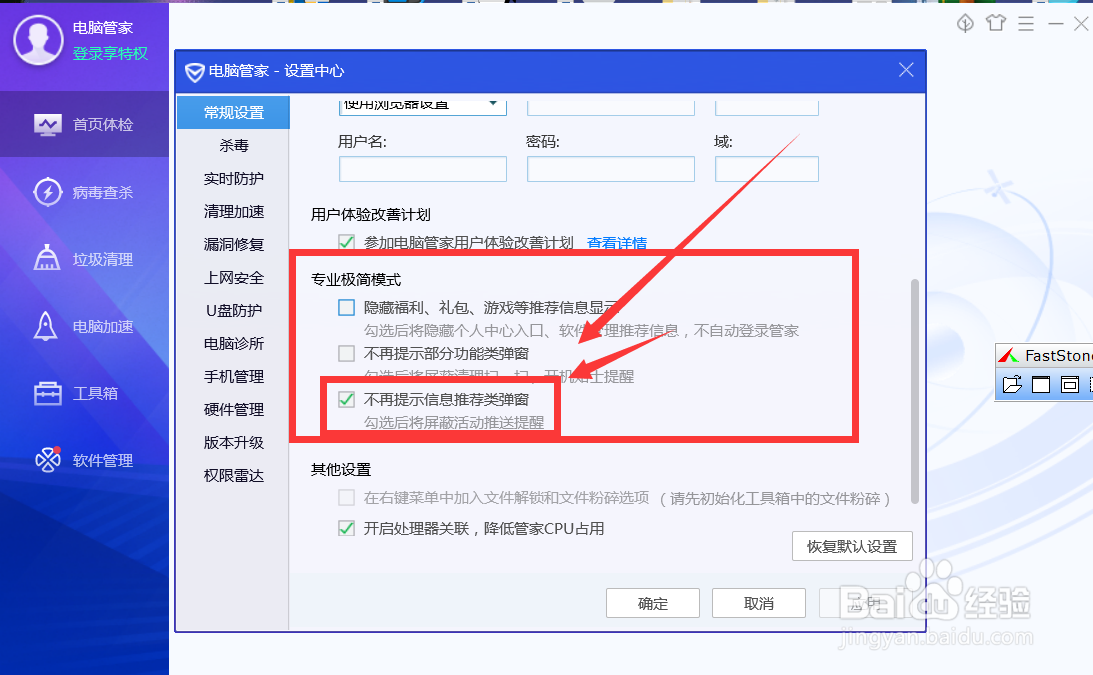Click the 恢复默认设置 button
The height and width of the screenshot is (675, 1093).
click(x=852, y=547)
